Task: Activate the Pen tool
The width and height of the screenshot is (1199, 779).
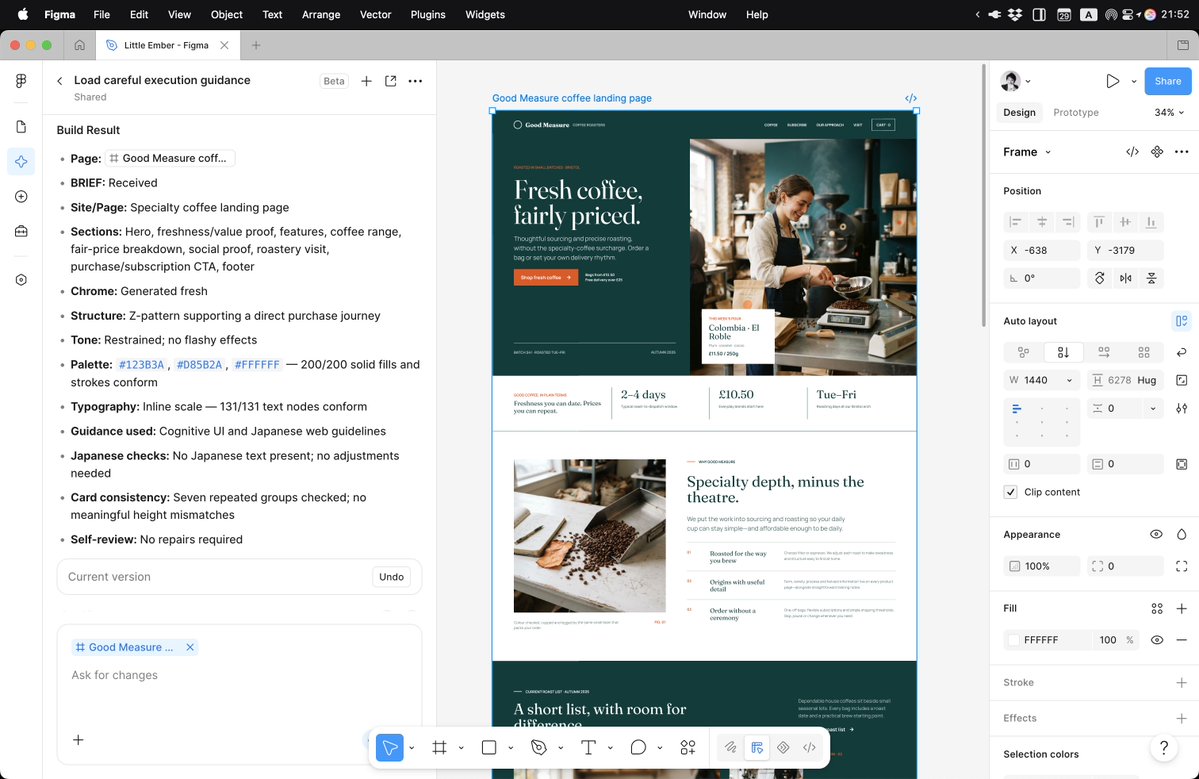Action: [539, 748]
